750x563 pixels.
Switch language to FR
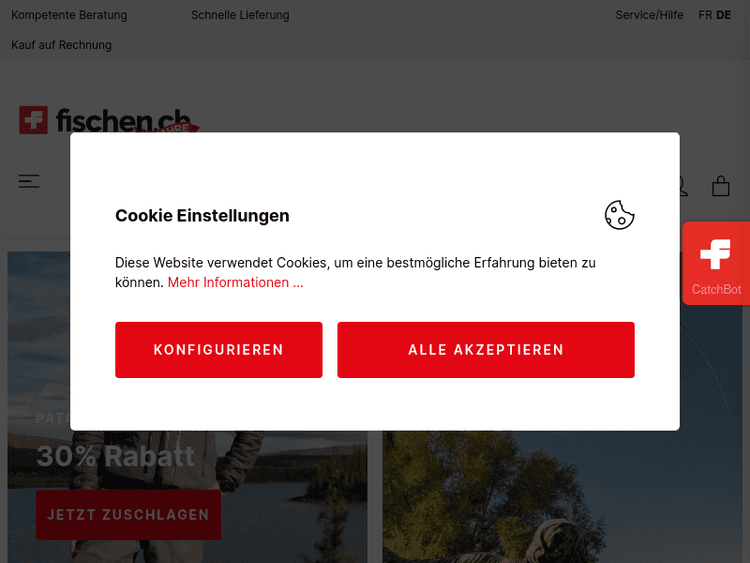tap(705, 15)
